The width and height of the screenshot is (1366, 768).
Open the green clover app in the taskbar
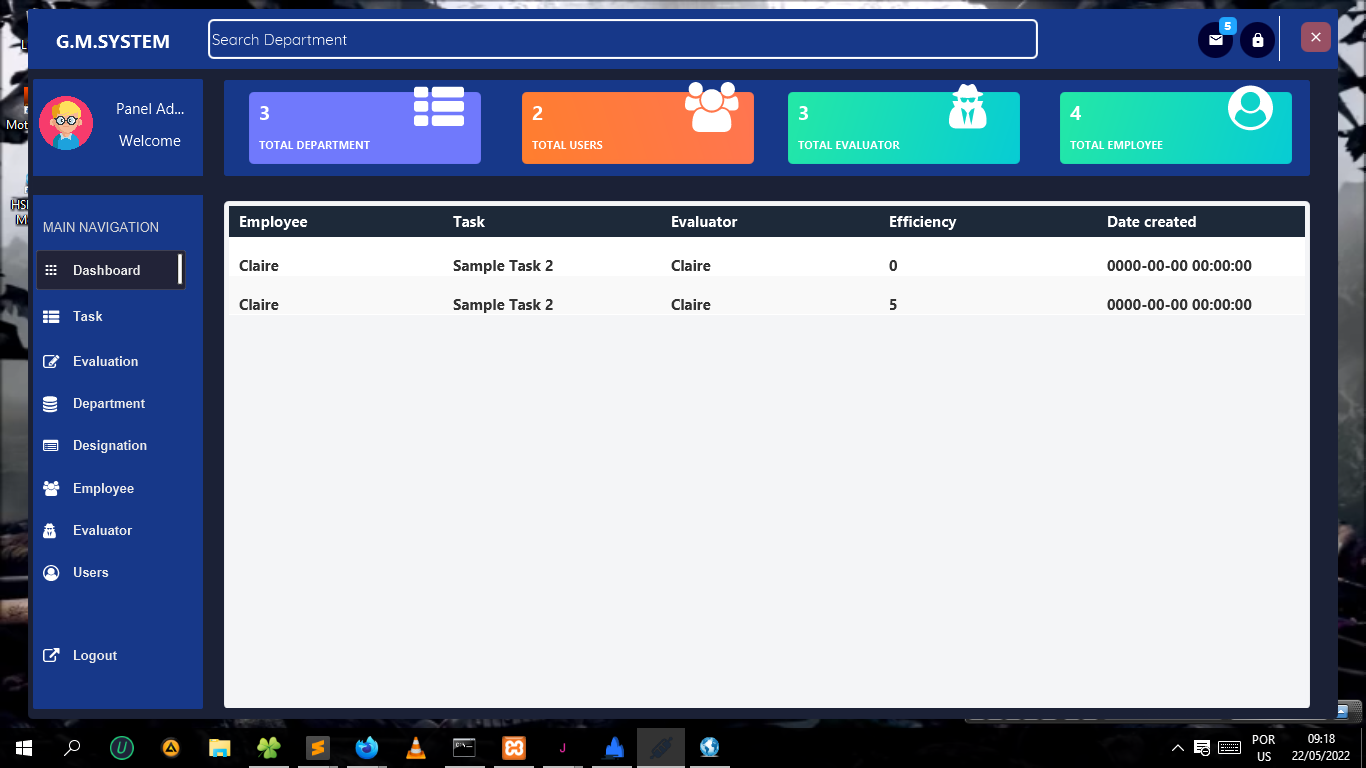(x=269, y=747)
